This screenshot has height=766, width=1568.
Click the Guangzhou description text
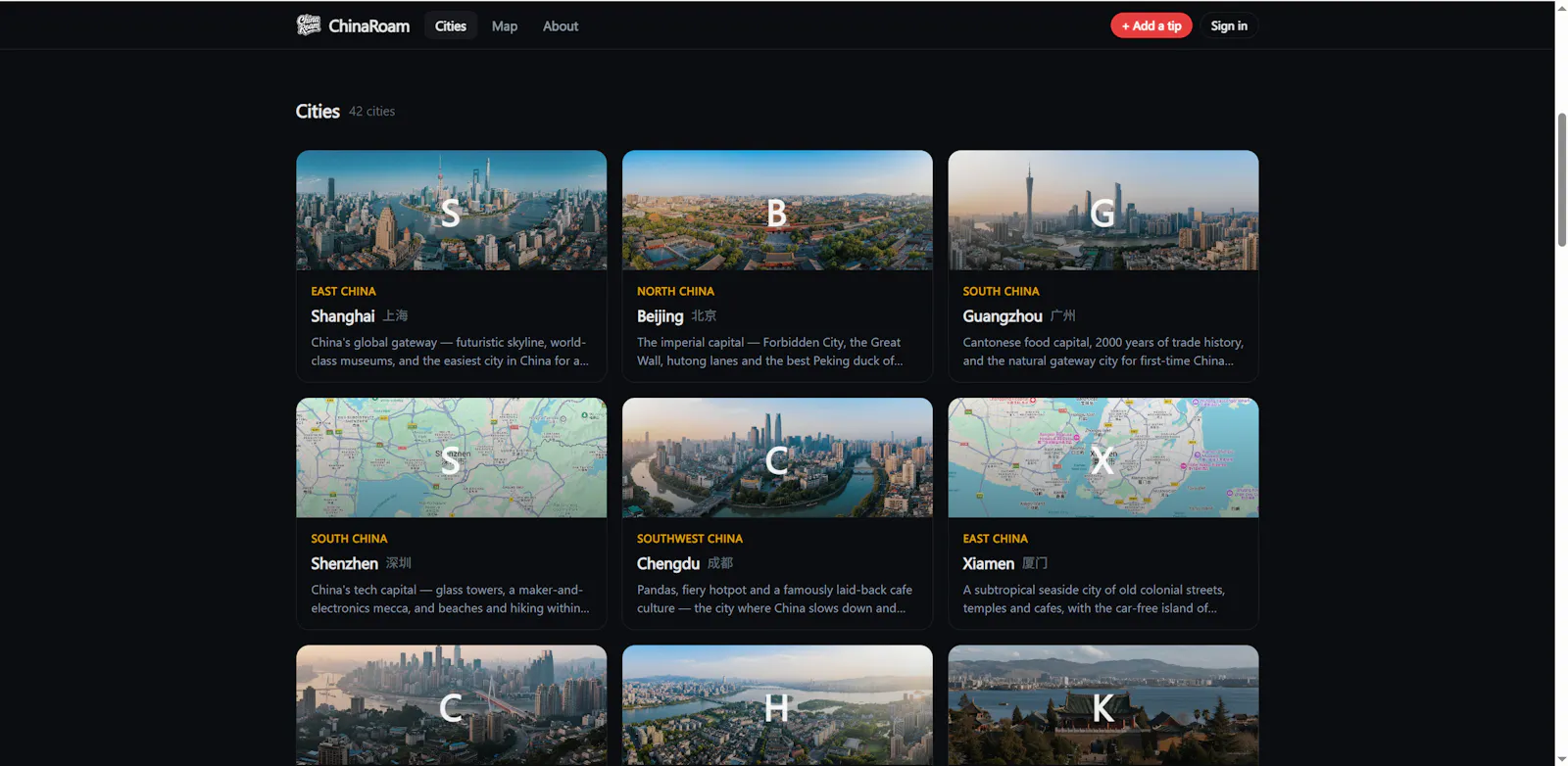1102,352
